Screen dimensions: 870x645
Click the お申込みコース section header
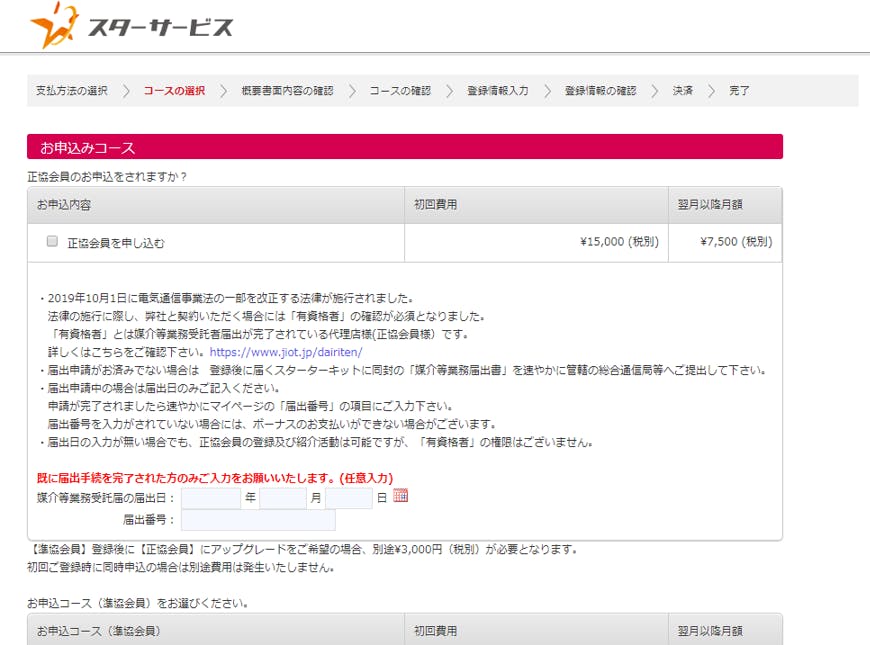click(404, 147)
